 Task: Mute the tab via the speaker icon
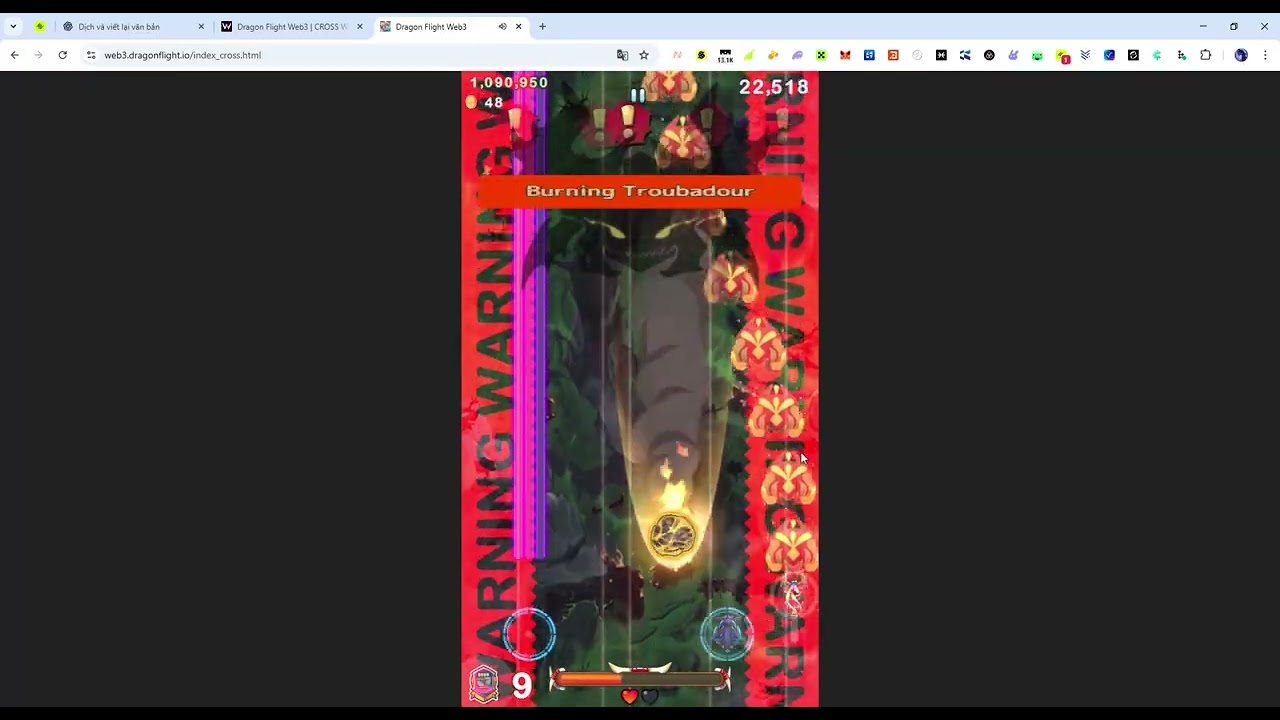(x=502, y=27)
